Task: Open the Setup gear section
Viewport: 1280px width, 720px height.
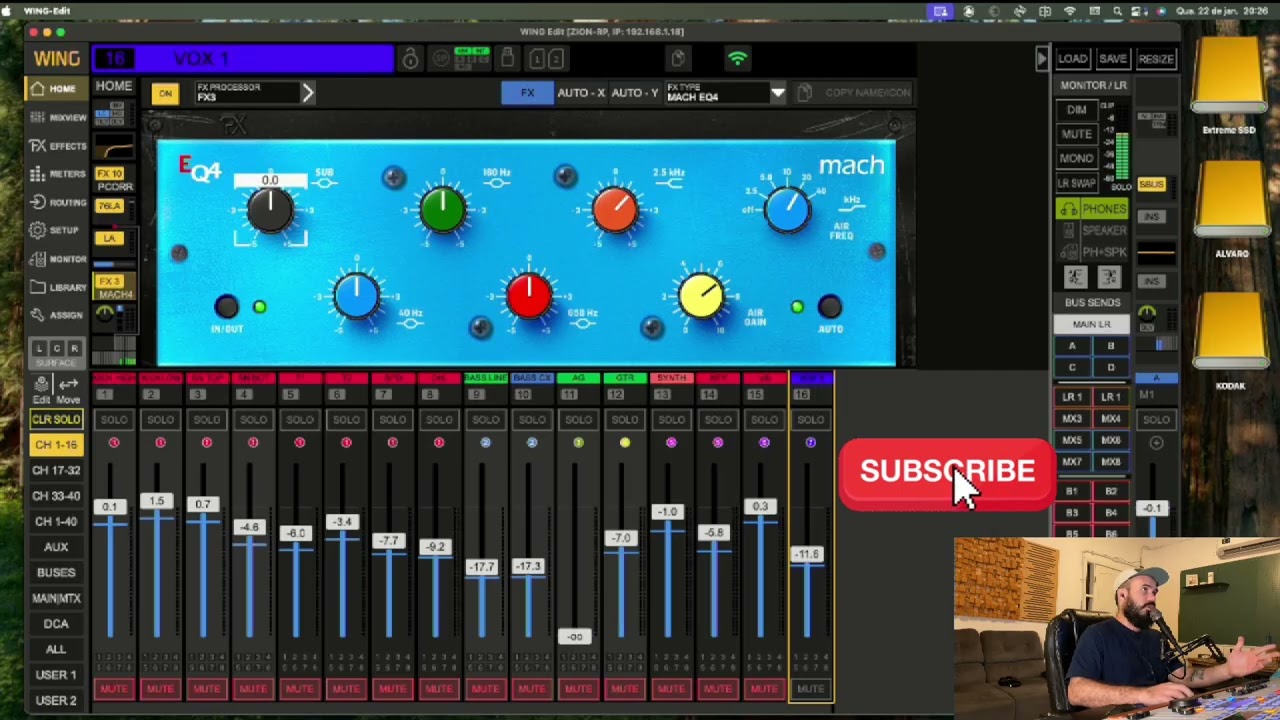Action: point(56,230)
